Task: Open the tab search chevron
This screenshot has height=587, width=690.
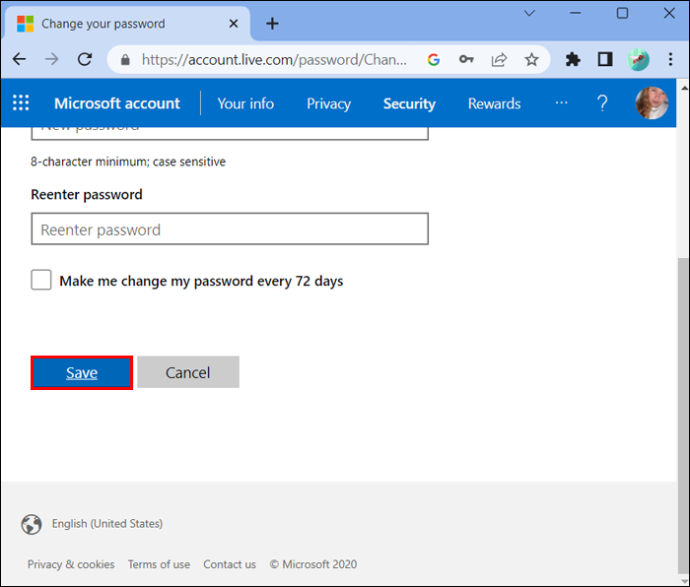Action: (x=529, y=13)
